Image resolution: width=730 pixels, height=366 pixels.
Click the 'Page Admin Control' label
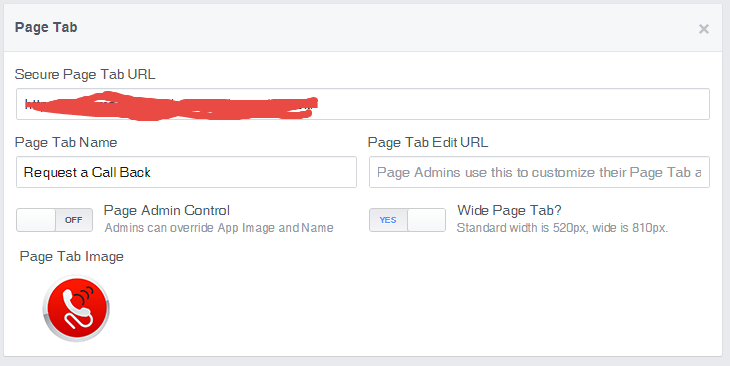(x=167, y=210)
